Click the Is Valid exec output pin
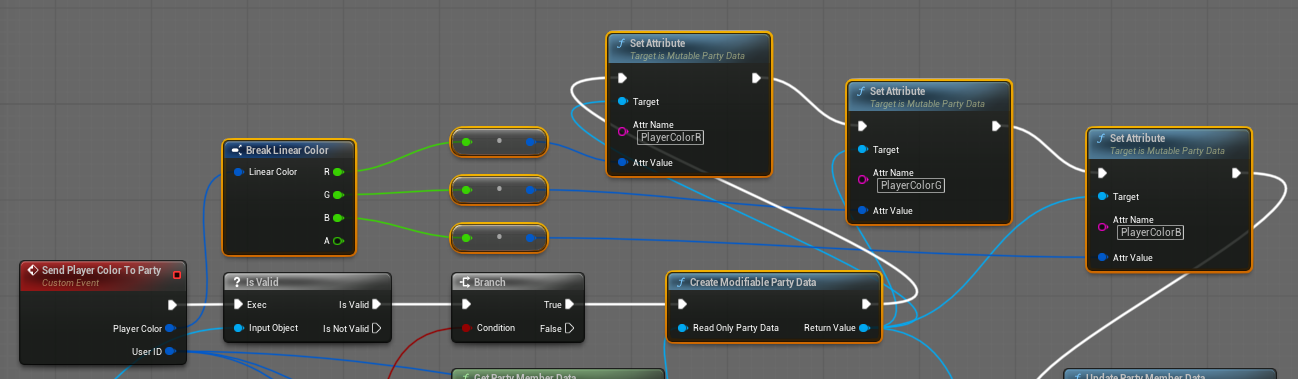1298x379 pixels. pyautogui.click(x=377, y=305)
